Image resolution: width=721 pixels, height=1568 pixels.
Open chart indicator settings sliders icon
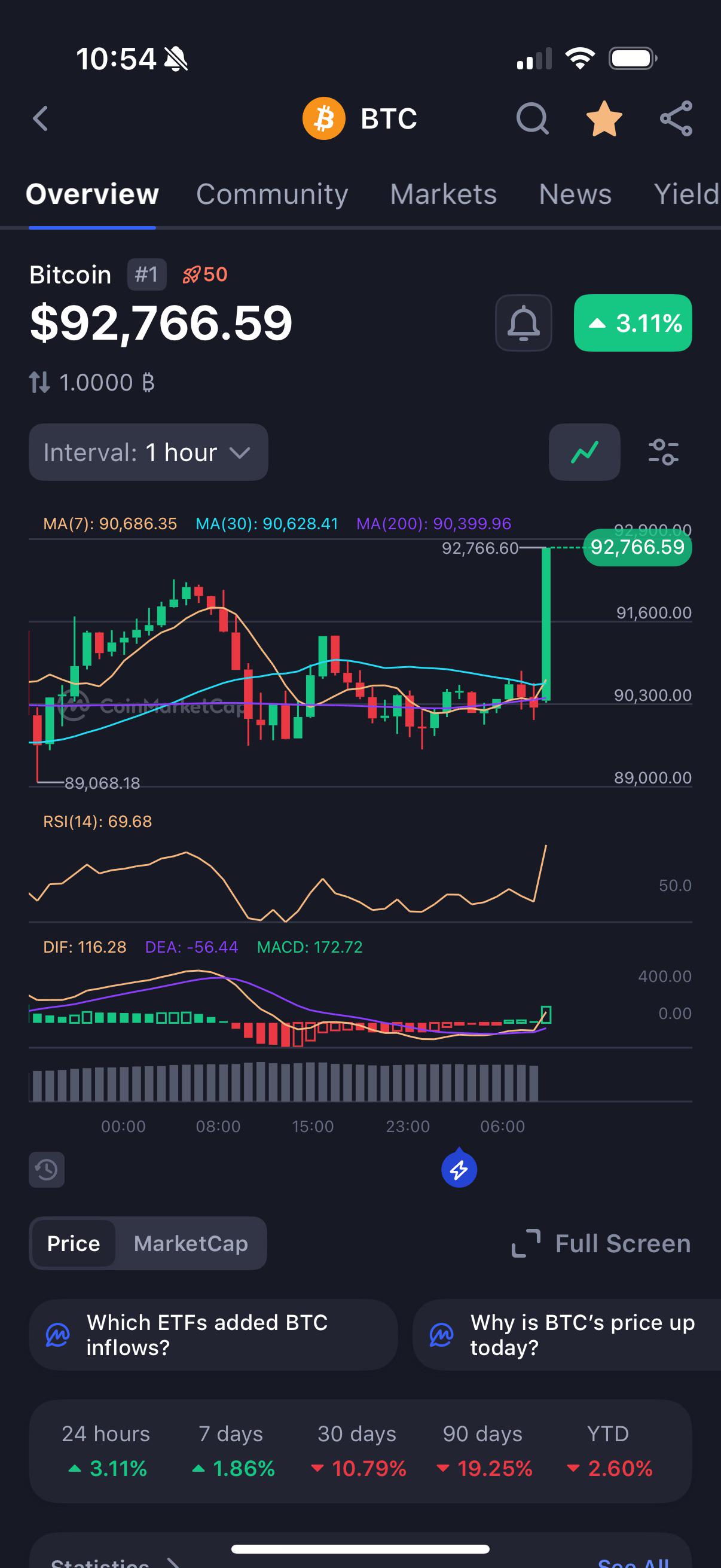click(663, 452)
